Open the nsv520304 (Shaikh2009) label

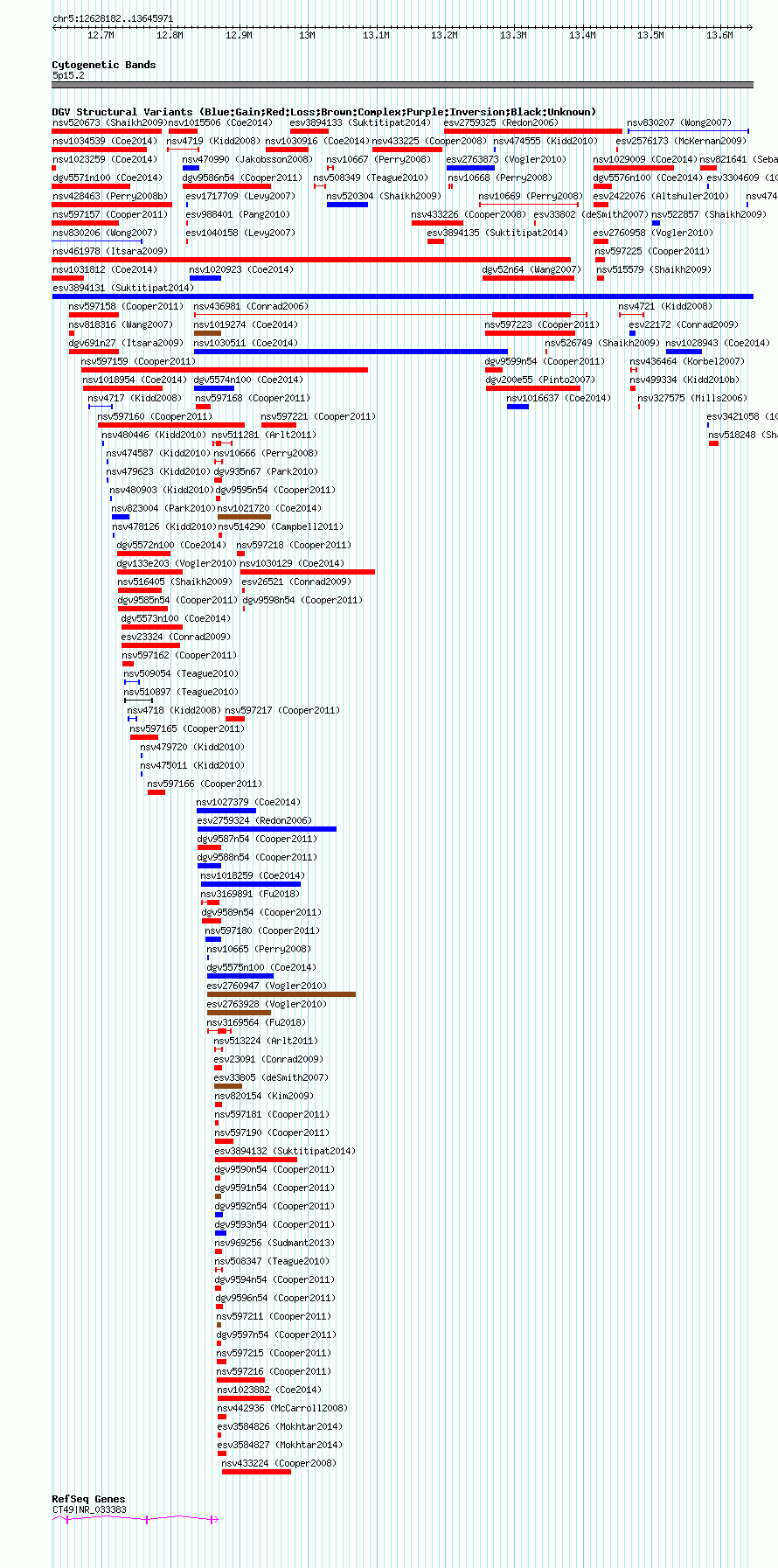tap(384, 196)
